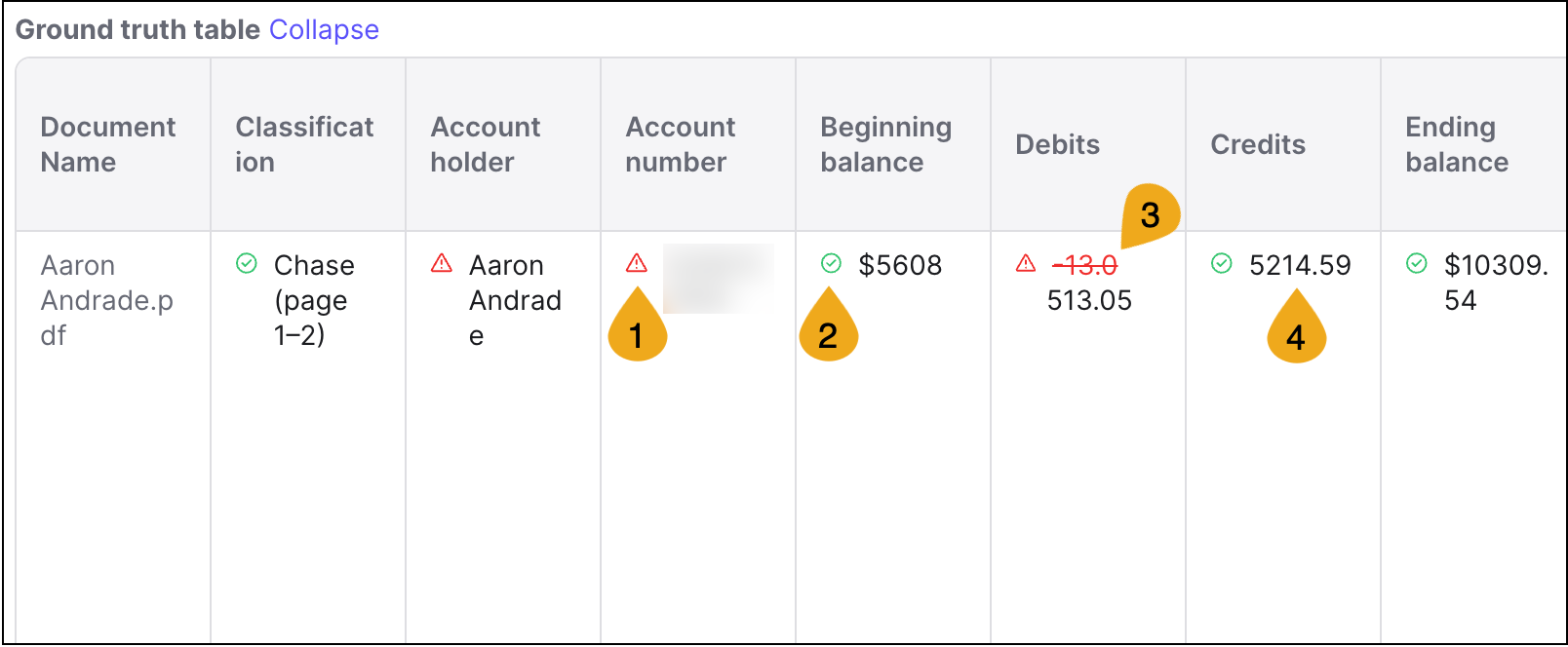Click the warning icon in Account number cell

click(637, 263)
